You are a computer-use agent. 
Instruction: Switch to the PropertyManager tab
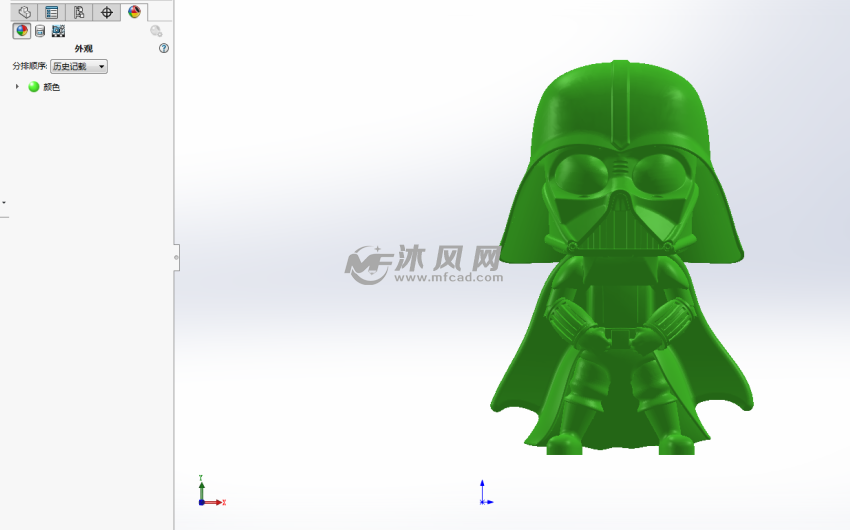pyautogui.click(x=51, y=12)
